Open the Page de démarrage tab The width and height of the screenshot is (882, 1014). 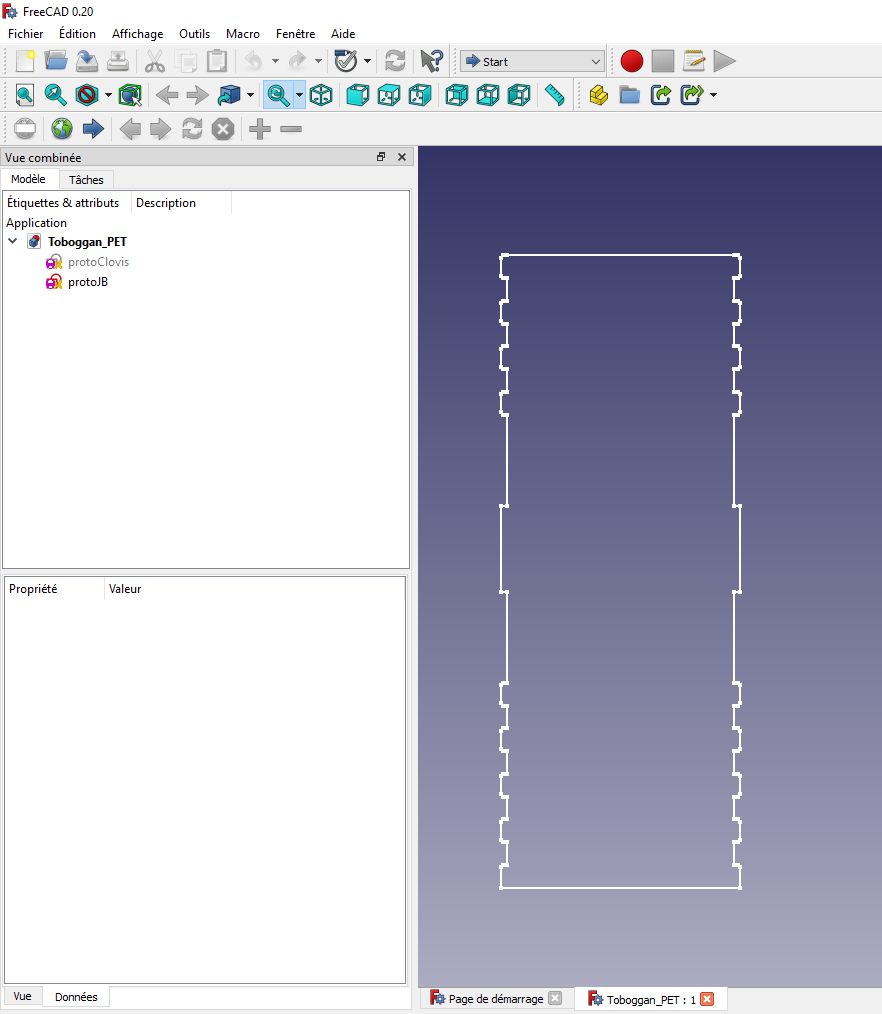(x=495, y=999)
